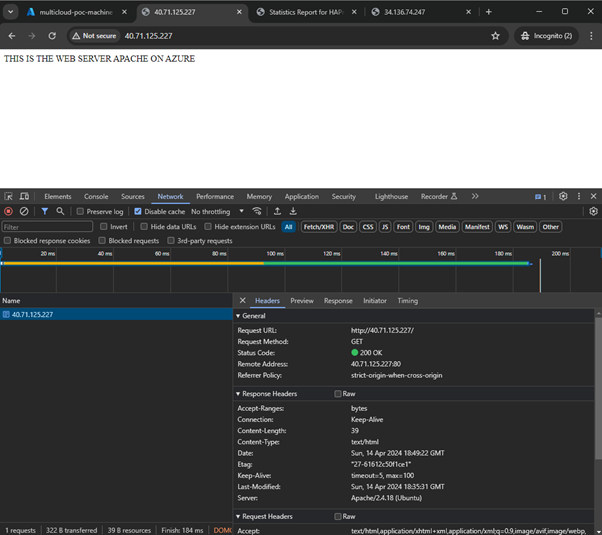This screenshot has width=602, height=535.
Task: Clear the network log
Action: point(24,212)
